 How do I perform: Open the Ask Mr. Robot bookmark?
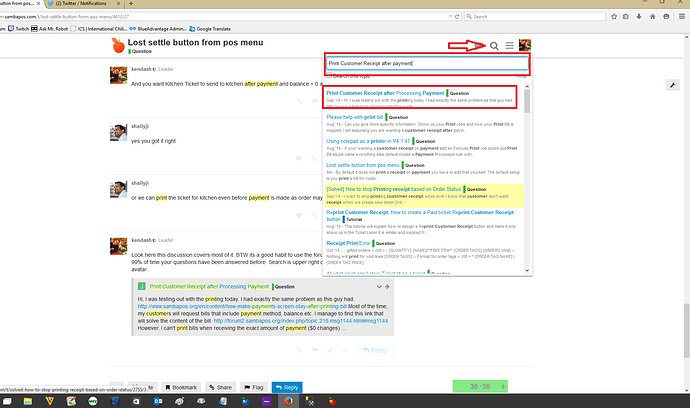pos(49,29)
